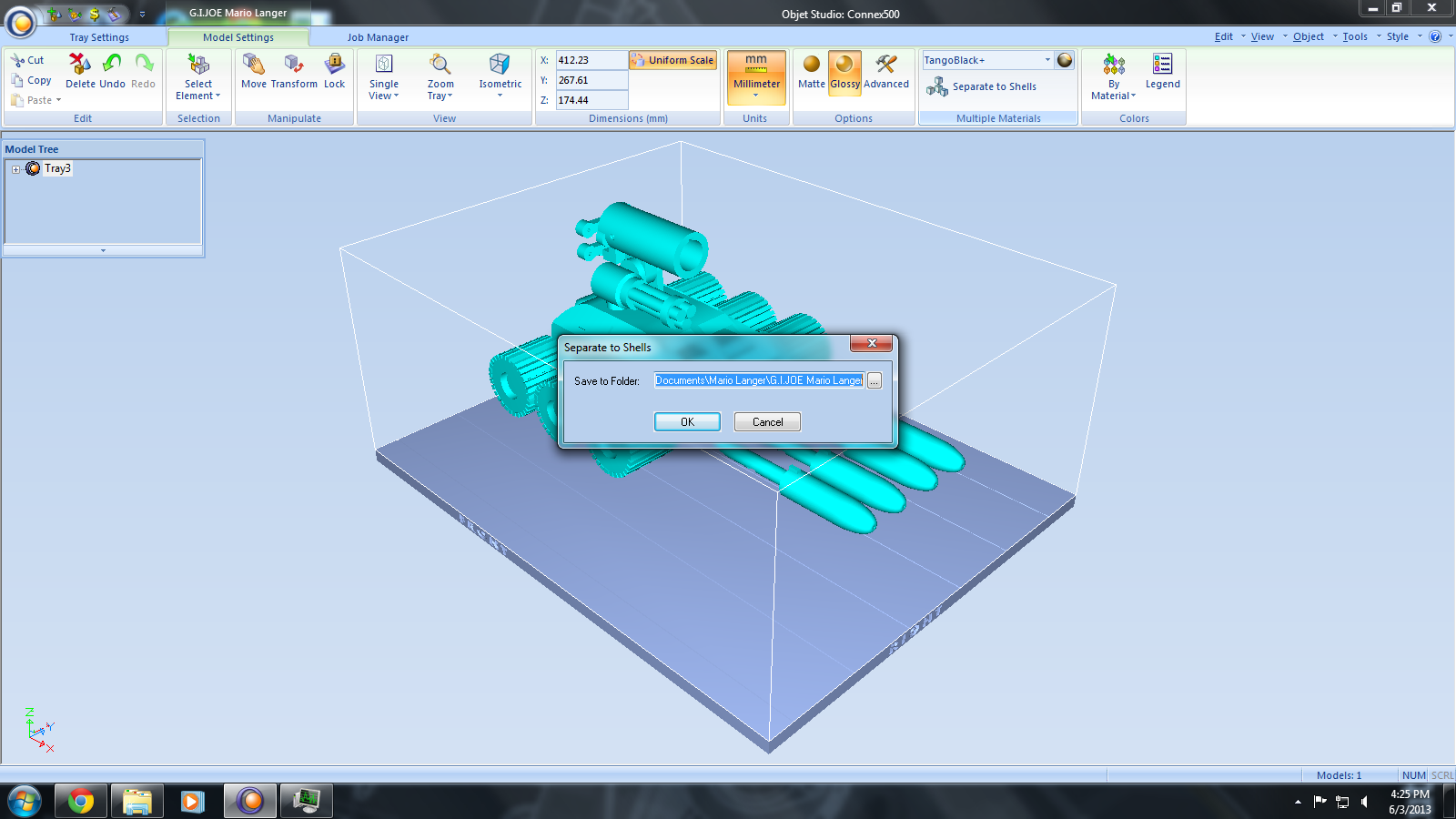This screenshot has height=819, width=1456.
Task: Delete the selected object
Action: (x=80, y=71)
